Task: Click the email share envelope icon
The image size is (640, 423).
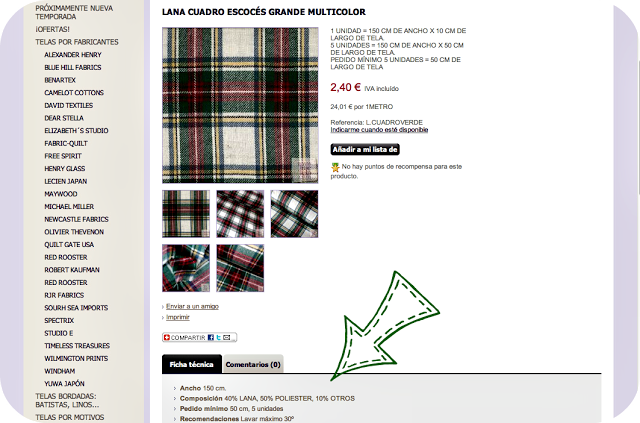Action: (227, 337)
